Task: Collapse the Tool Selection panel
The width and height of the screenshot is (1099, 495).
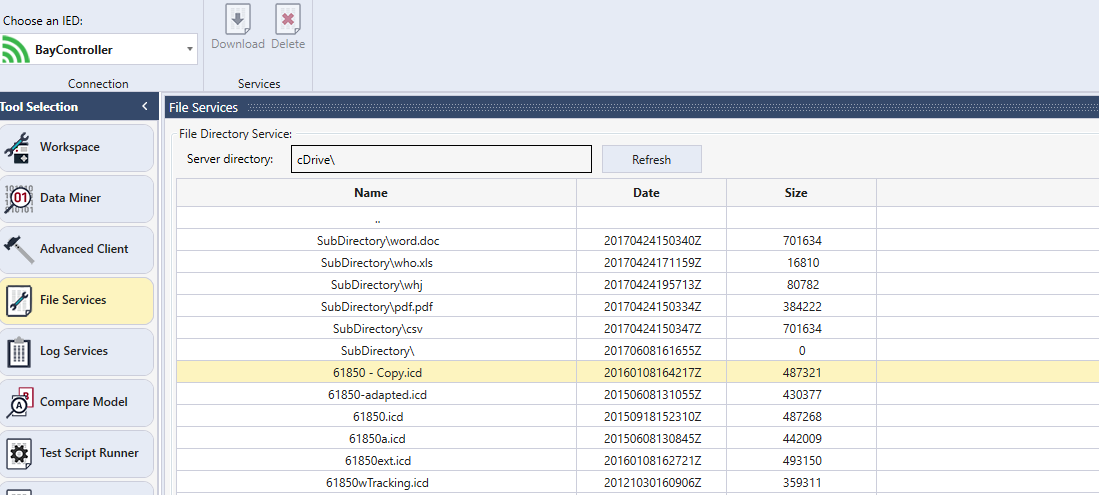Action: pyautogui.click(x=144, y=107)
